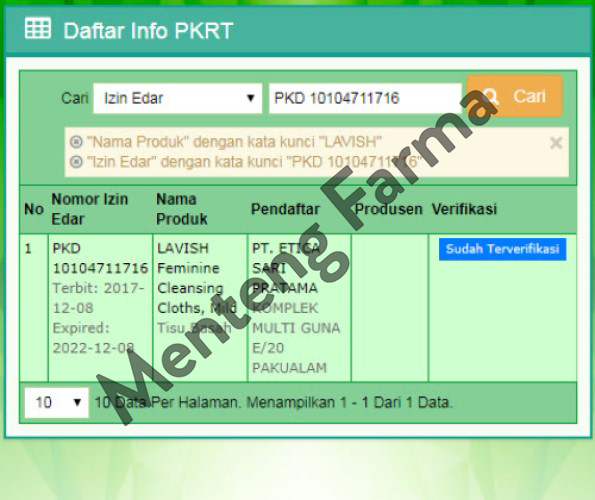595x500 pixels.
Task: Click the table grid icon beside Daftar Info PKRT
Action: pyautogui.click(x=38, y=28)
